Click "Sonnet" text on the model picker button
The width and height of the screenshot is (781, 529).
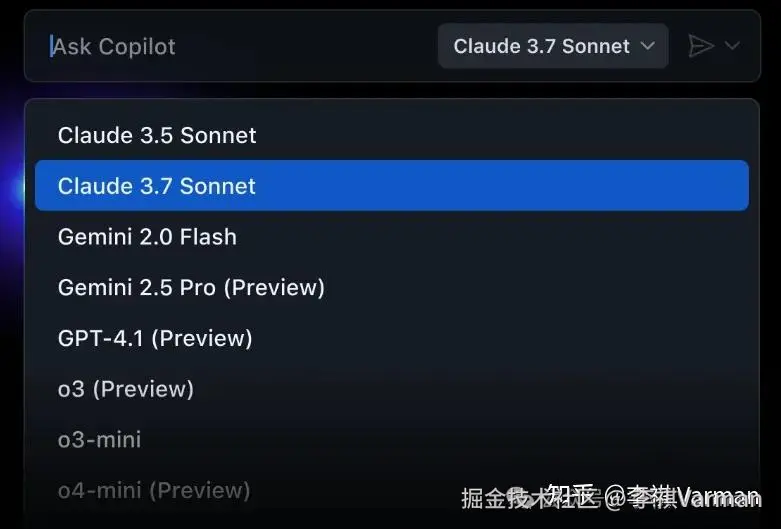coord(595,46)
